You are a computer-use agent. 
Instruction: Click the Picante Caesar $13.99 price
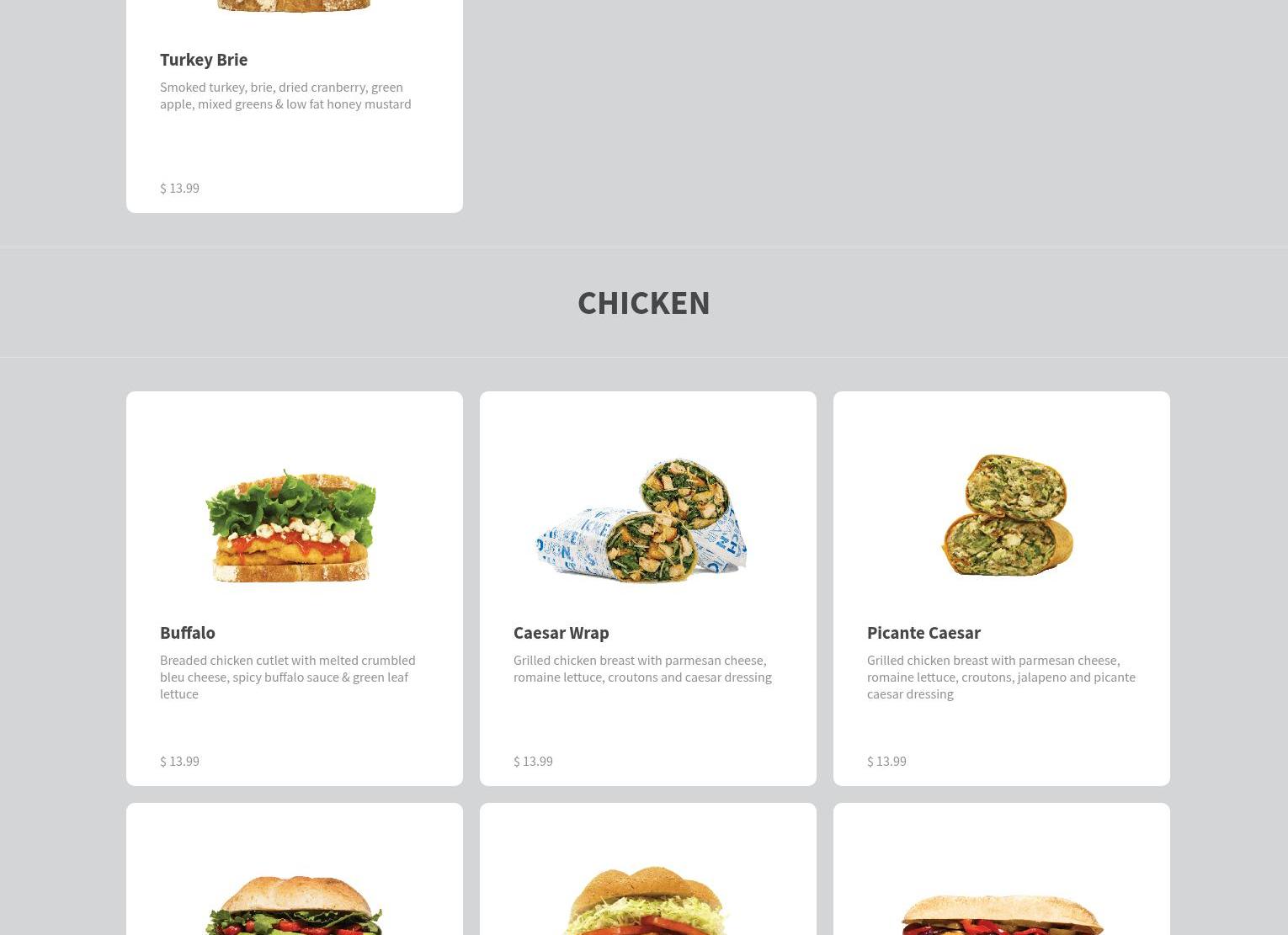click(x=886, y=761)
